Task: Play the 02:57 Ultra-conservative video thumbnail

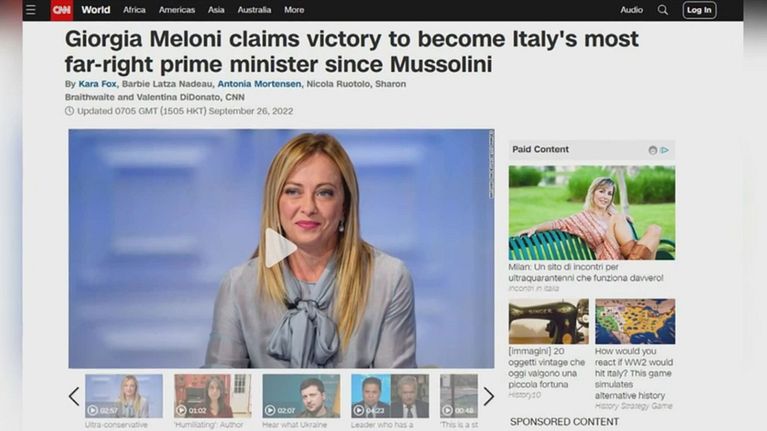Action: coord(124,396)
